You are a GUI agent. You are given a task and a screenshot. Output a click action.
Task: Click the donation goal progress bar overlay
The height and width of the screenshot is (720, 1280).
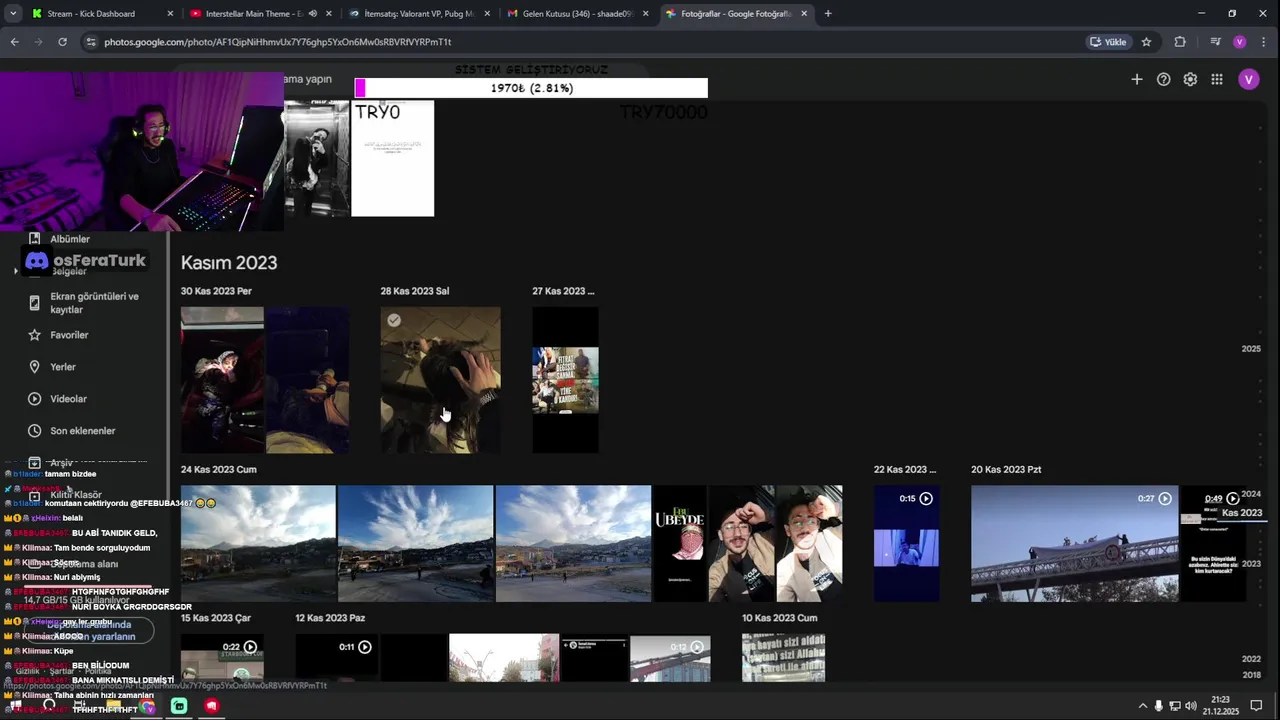click(x=531, y=88)
